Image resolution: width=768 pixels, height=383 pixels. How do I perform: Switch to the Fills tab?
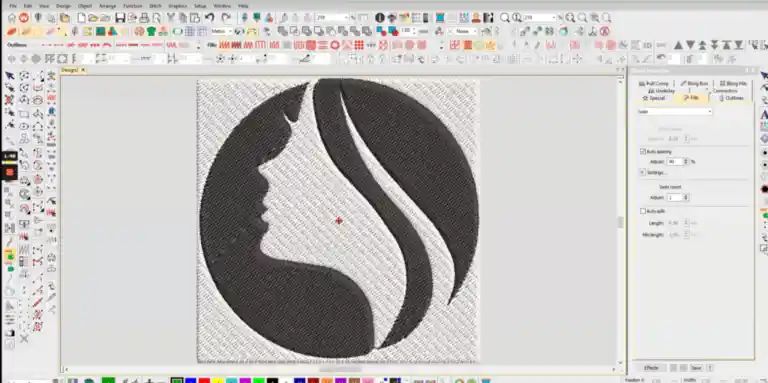pyautogui.click(x=691, y=98)
